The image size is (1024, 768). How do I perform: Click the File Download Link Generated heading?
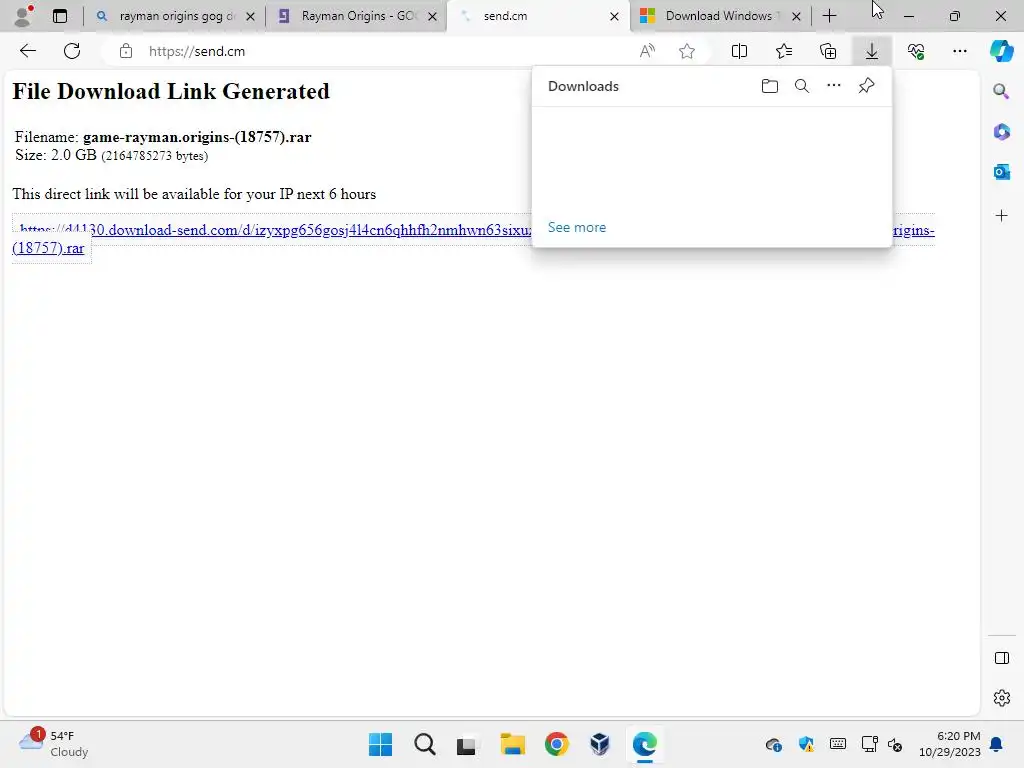[171, 91]
